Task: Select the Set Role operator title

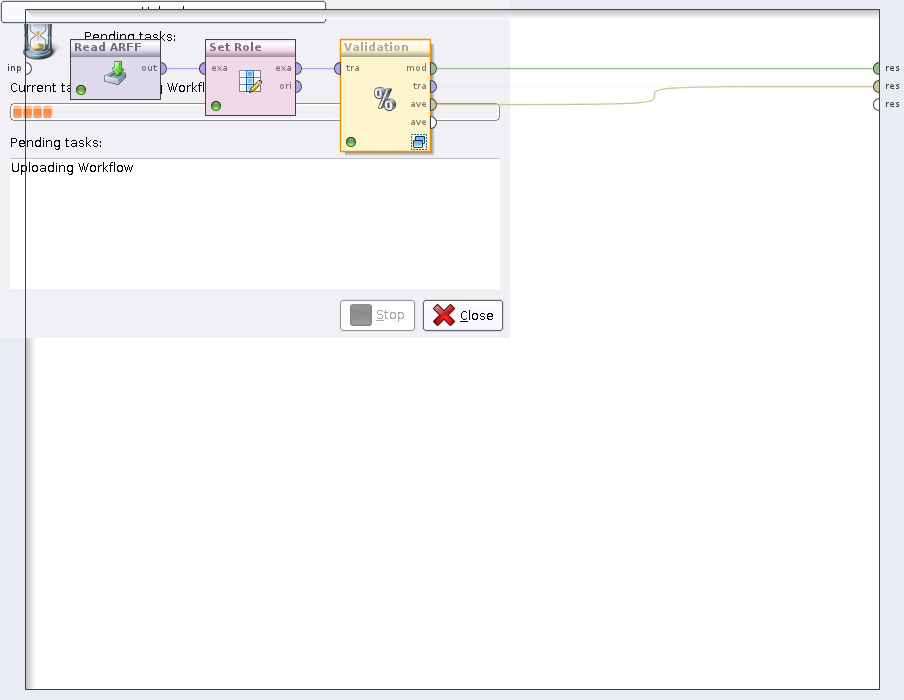Action: 235,47
